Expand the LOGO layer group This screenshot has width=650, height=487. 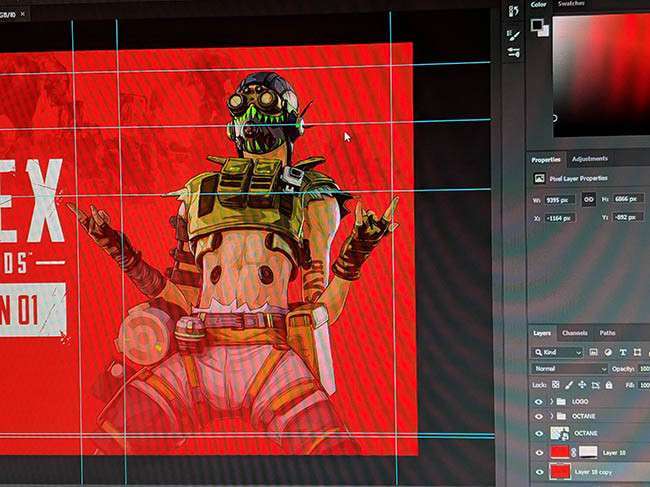(551, 400)
